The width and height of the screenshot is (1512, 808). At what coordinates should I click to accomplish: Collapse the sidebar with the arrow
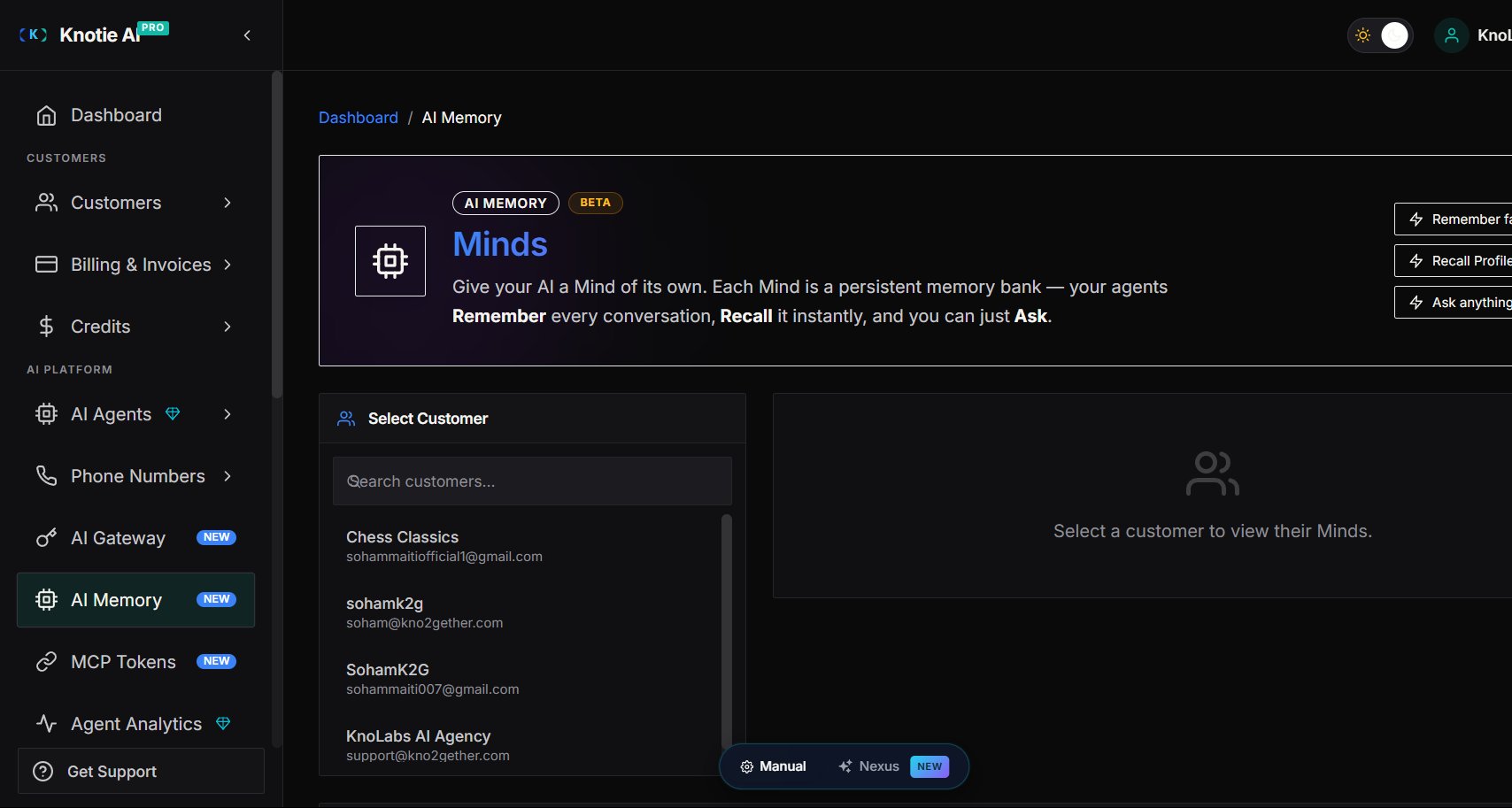pyautogui.click(x=247, y=35)
